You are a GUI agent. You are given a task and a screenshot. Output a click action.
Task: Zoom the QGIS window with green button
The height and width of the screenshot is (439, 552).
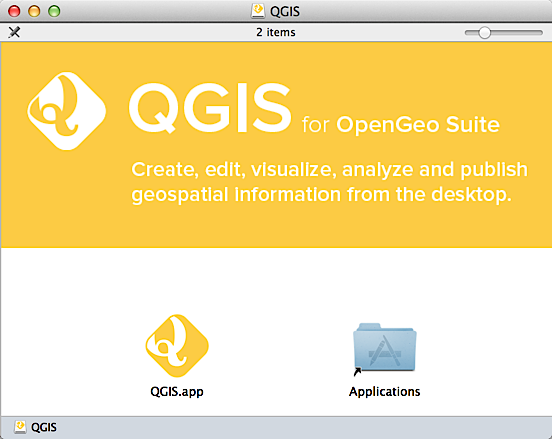[x=54, y=11]
